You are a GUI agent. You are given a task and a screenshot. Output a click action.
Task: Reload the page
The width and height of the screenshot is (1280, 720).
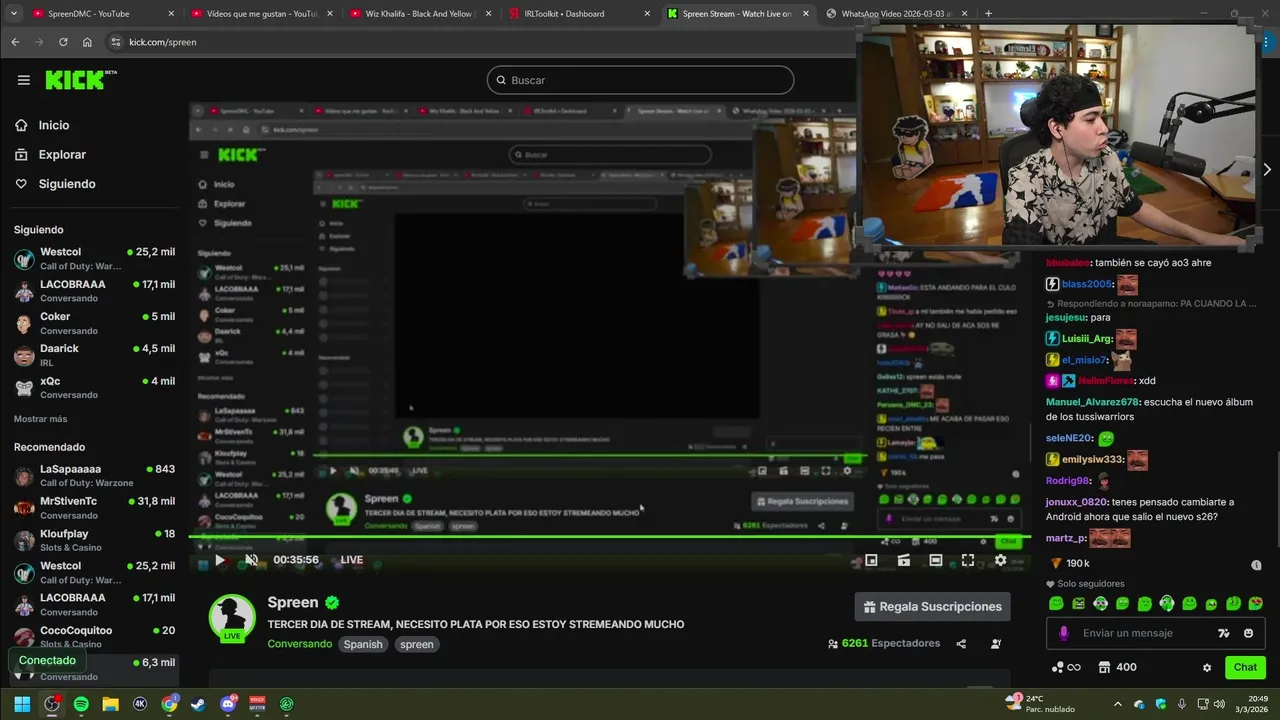(63, 42)
